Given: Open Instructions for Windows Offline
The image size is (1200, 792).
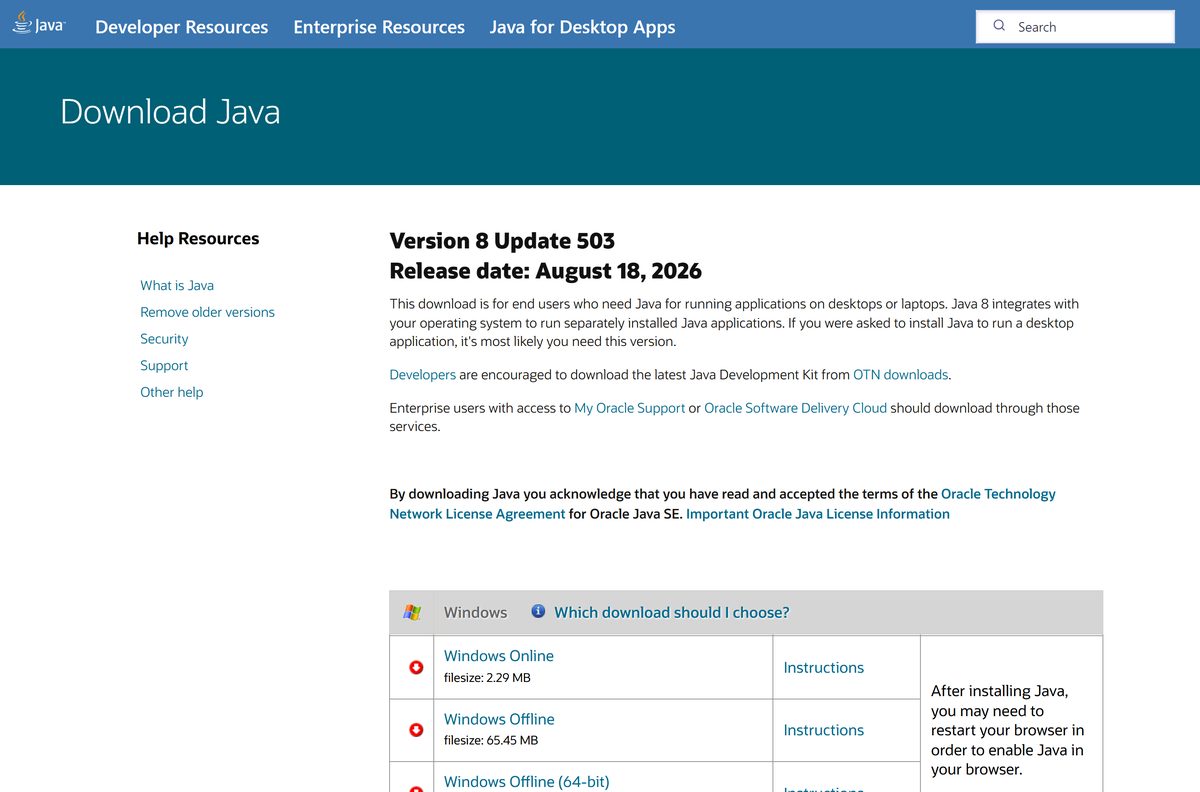Looking at the screenshot, I should [x=824, y=730].
